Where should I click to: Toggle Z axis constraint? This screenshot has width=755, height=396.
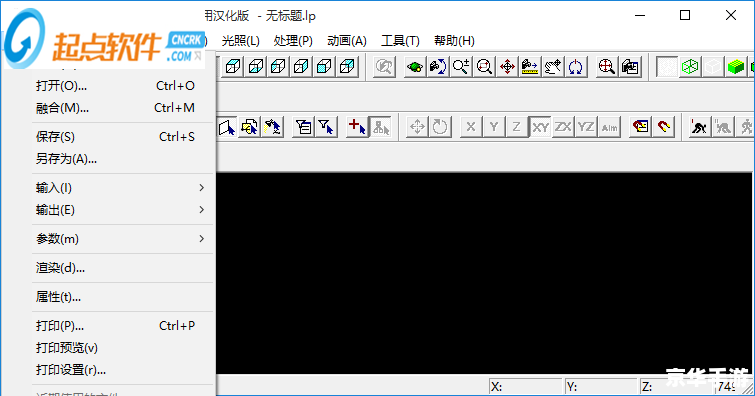click(x=516, y=127)
